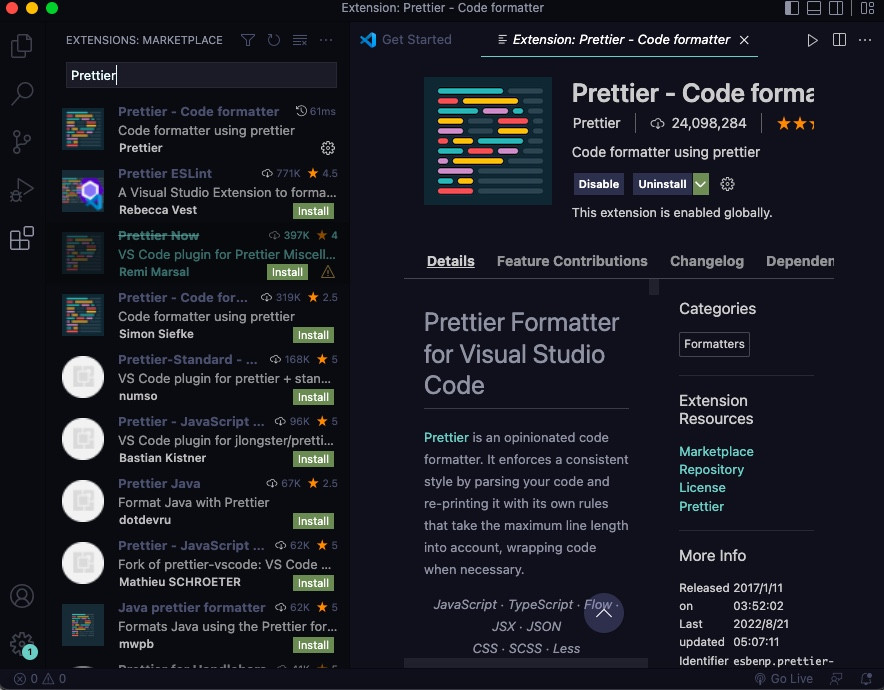Image resolution: width=884 pixels, height=690 pixels.
Task: Click the large Prettier extension logo
Action: (488, 141)
